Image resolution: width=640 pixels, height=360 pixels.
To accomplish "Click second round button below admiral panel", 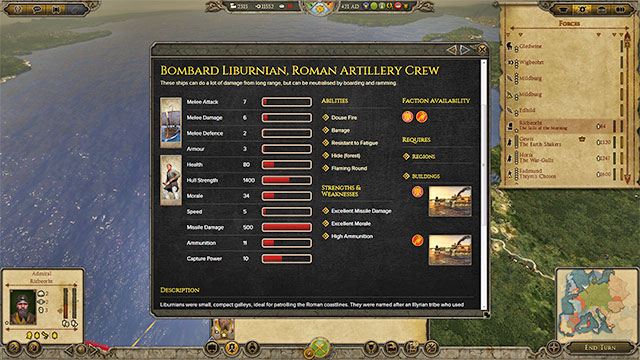I will (34, 348).
